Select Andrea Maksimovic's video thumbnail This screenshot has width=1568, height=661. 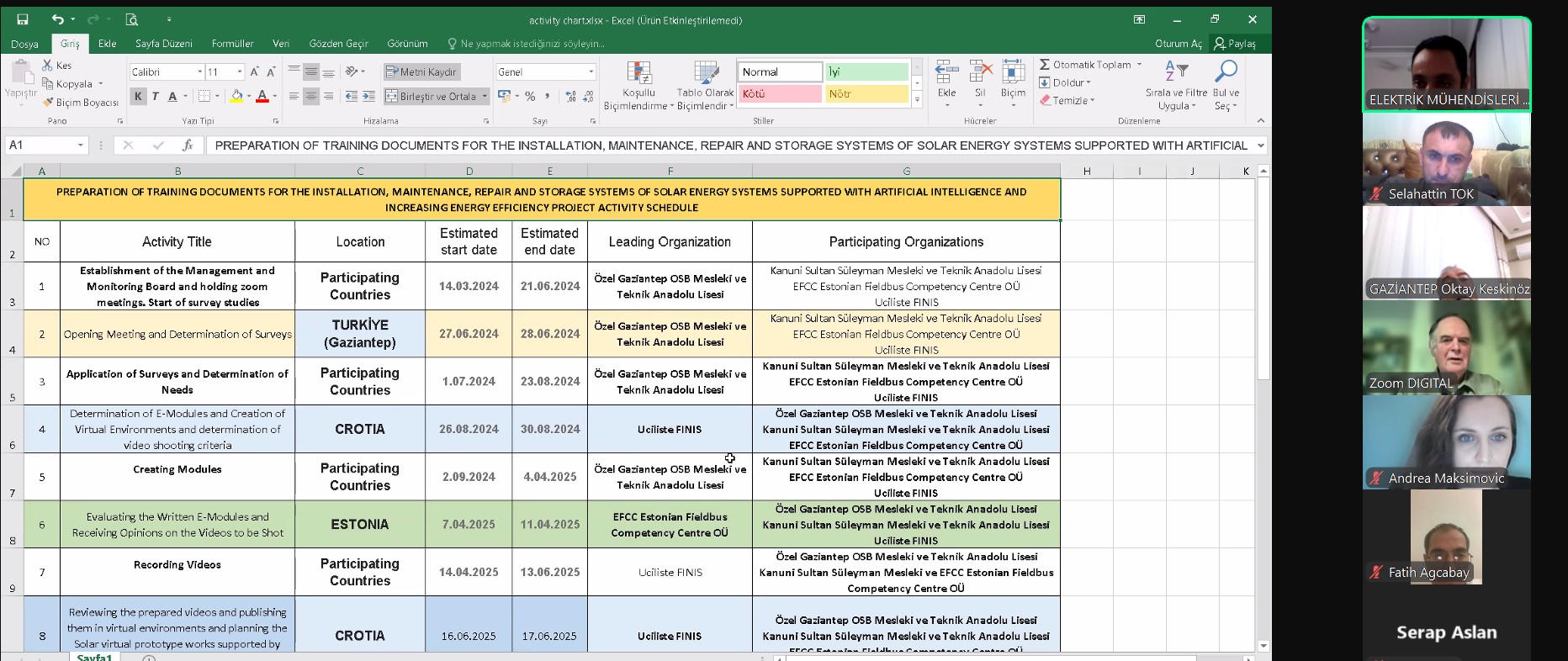[1446, 442]
